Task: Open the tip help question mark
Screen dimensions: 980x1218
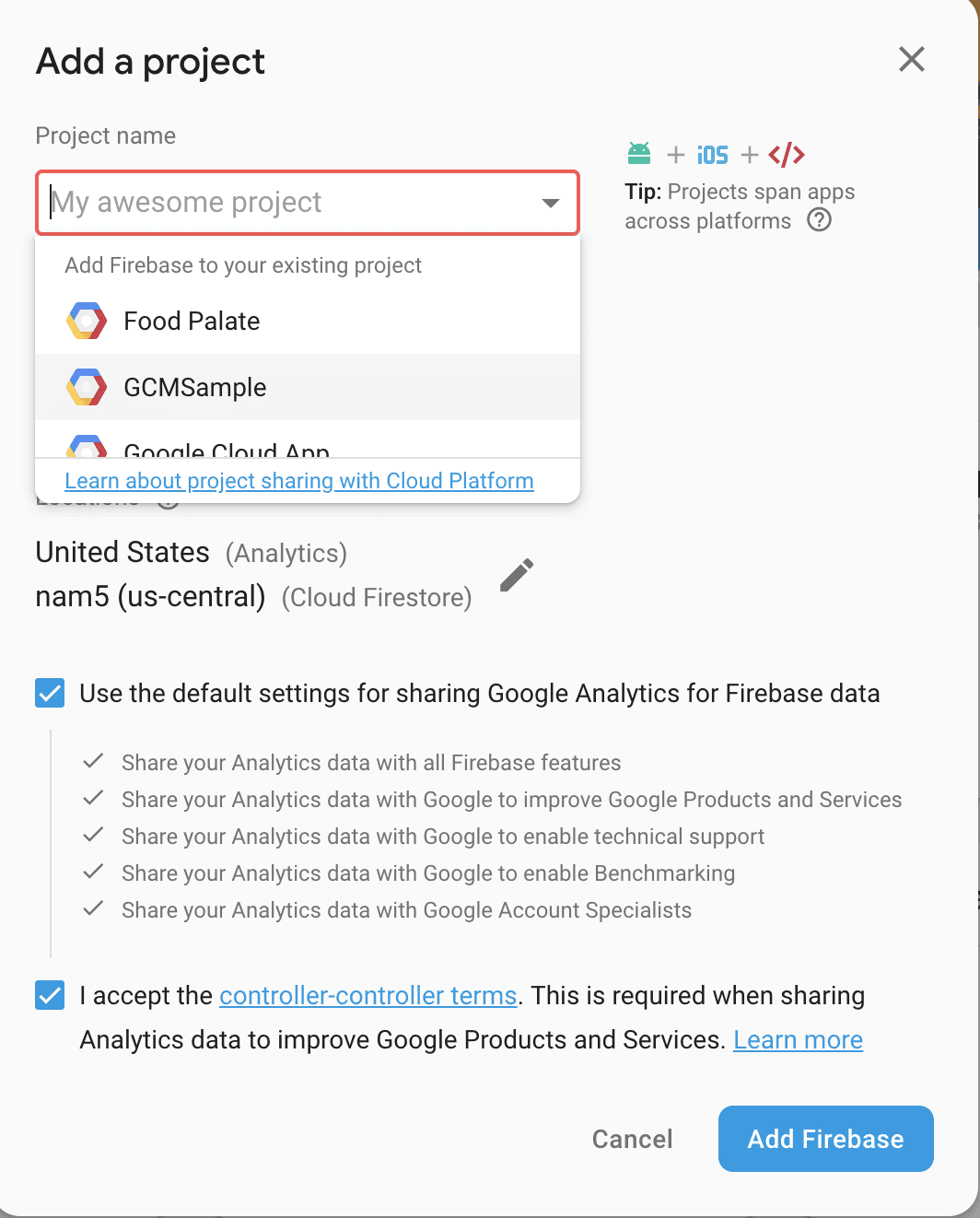Action: 820,220
